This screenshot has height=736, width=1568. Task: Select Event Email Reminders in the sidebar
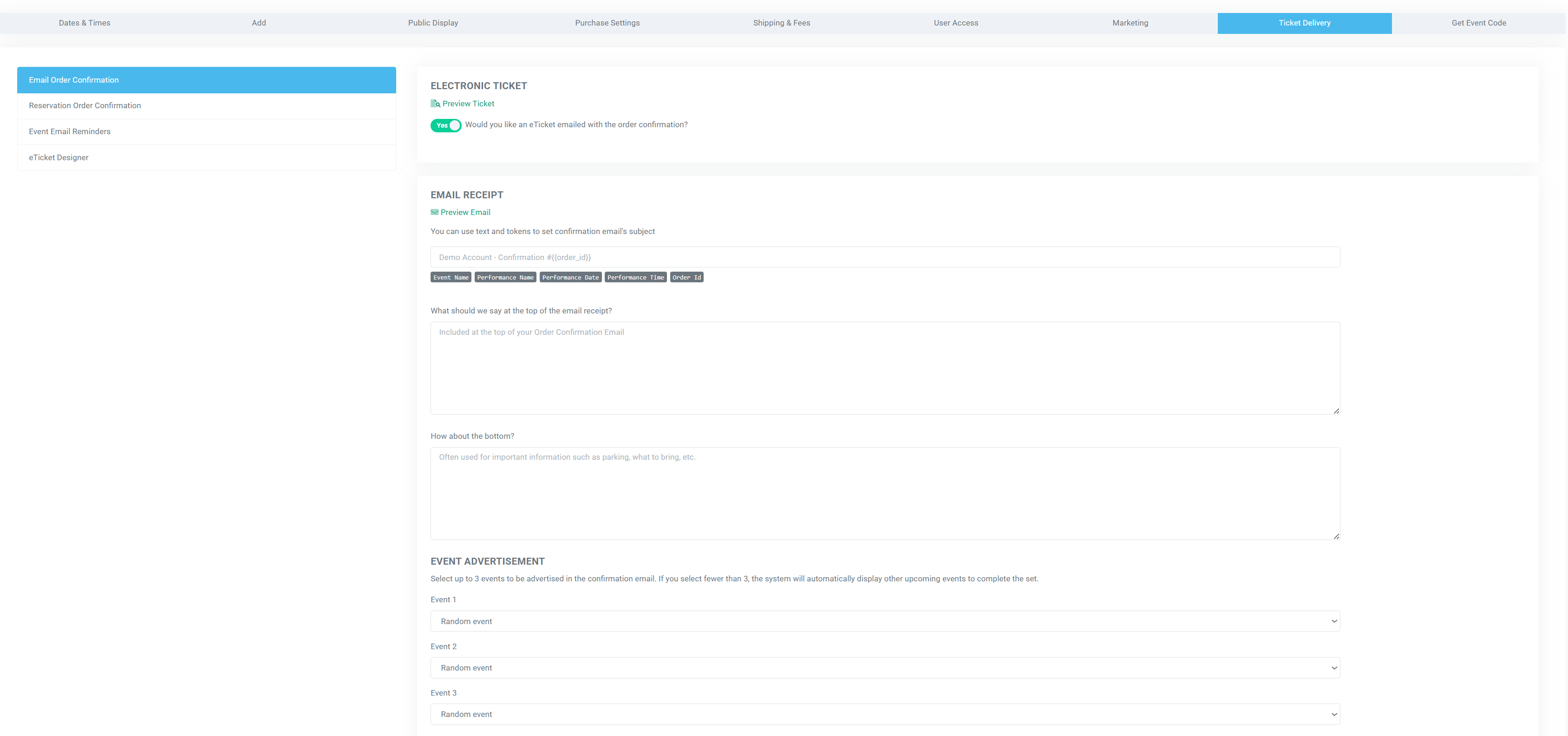[69, 131]
